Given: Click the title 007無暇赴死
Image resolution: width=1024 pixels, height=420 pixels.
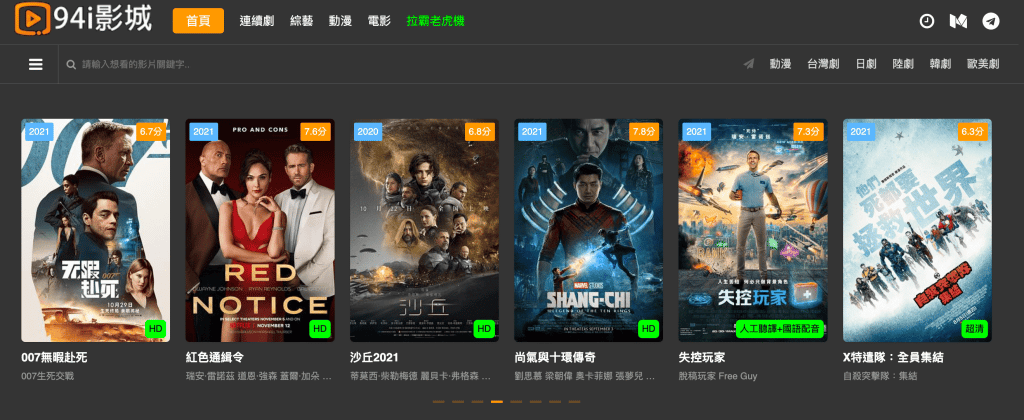Looking at the screenshot, I should click(x=54, y=358).
